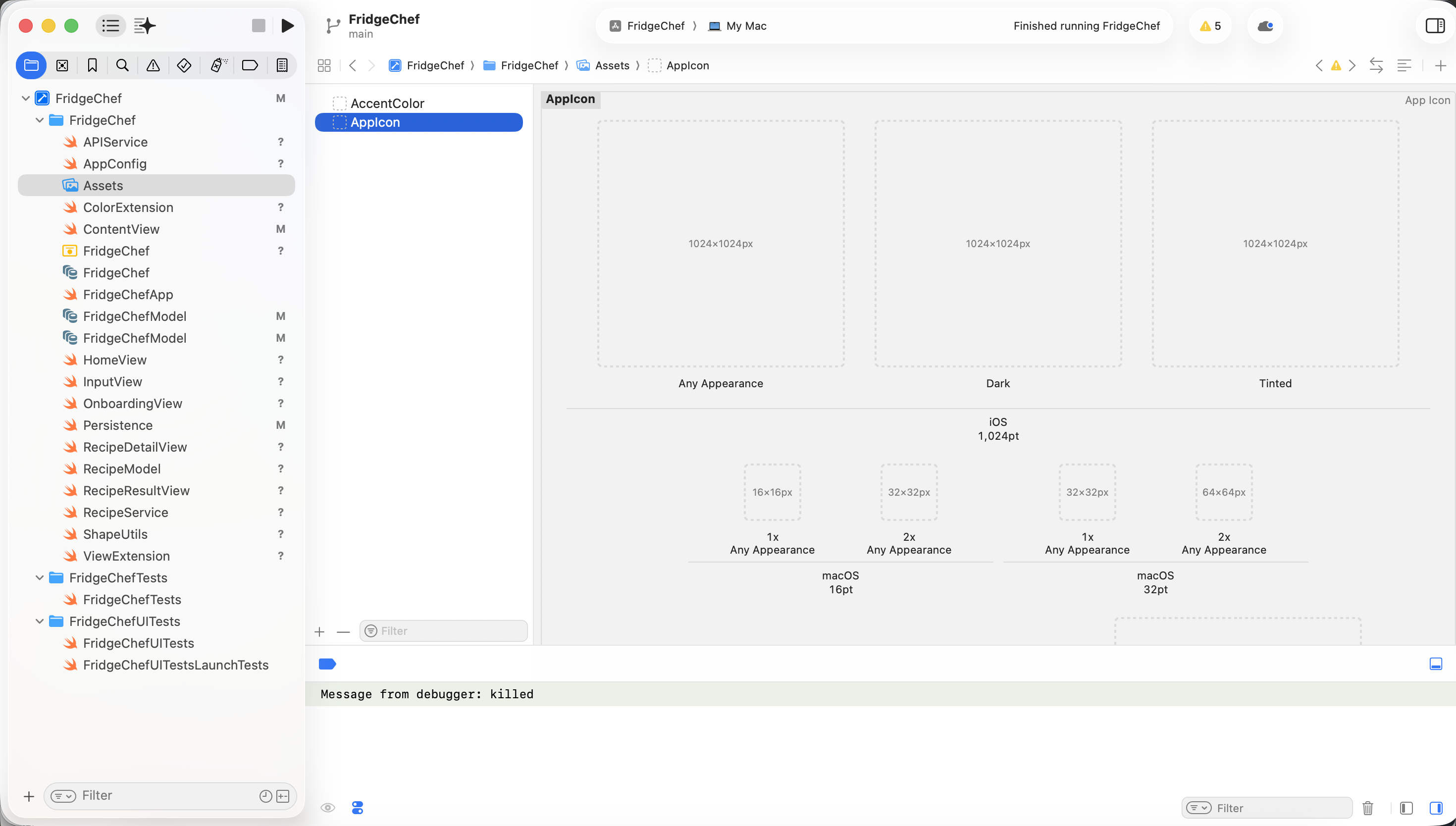Screen dimensions: 1456x826
Task: Collapse the FridgeChefUITests group
Action: point(40,621)
